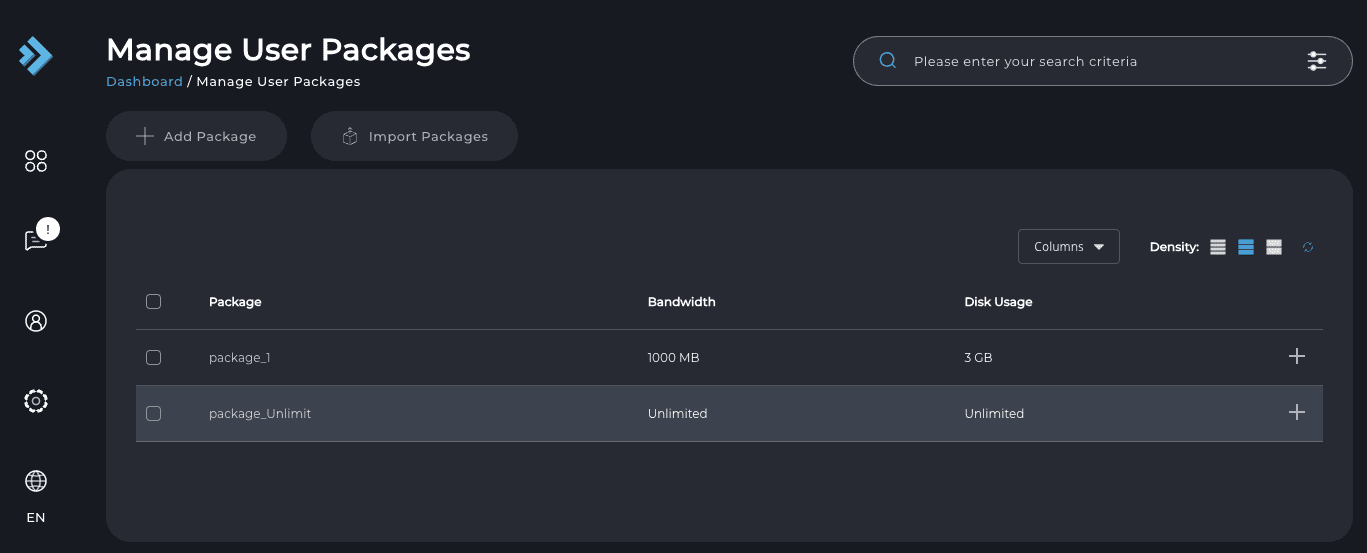The width and height of the screenshot is (1367, 553).
Task: Select the medium density icon
Action: (x=1246, y=247)
